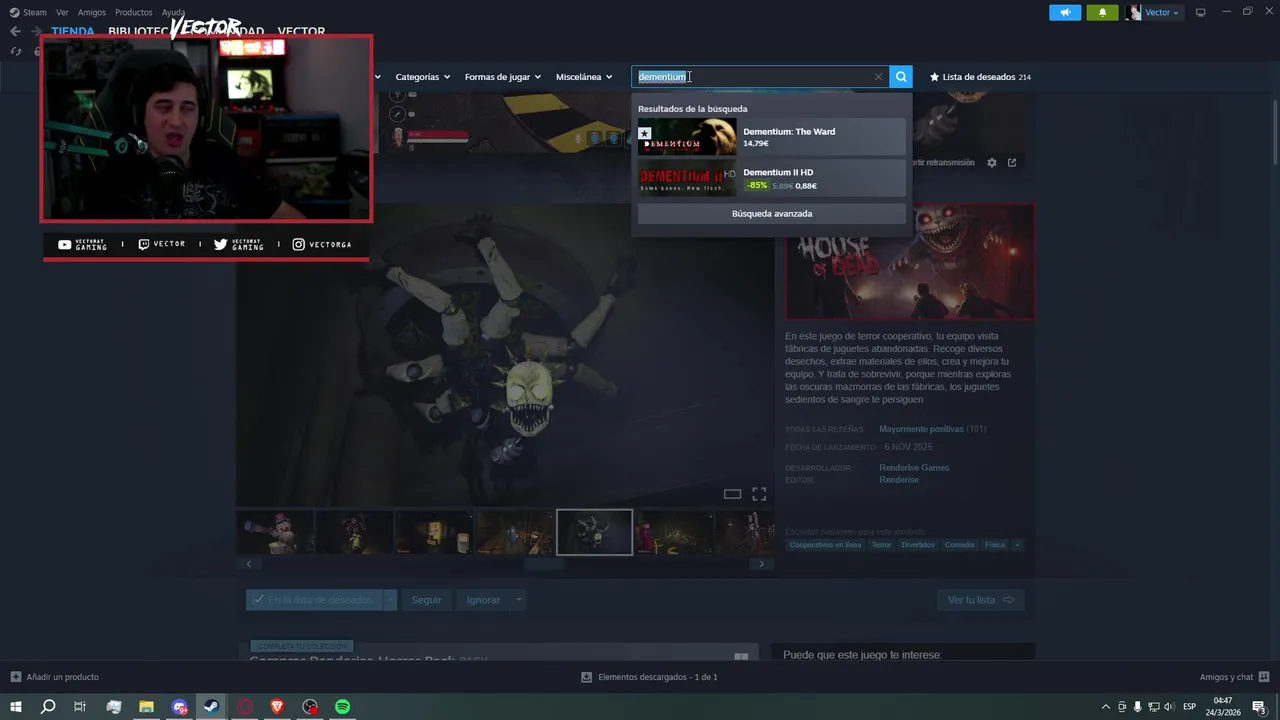This screenshot has height=720, width=1280.
Task: Open the Vector account dropdown
Action: (x=1154, y=12)
